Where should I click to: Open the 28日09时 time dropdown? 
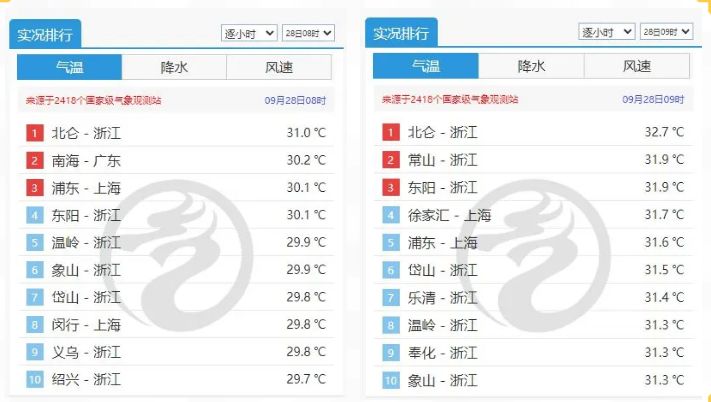point(666,31)
